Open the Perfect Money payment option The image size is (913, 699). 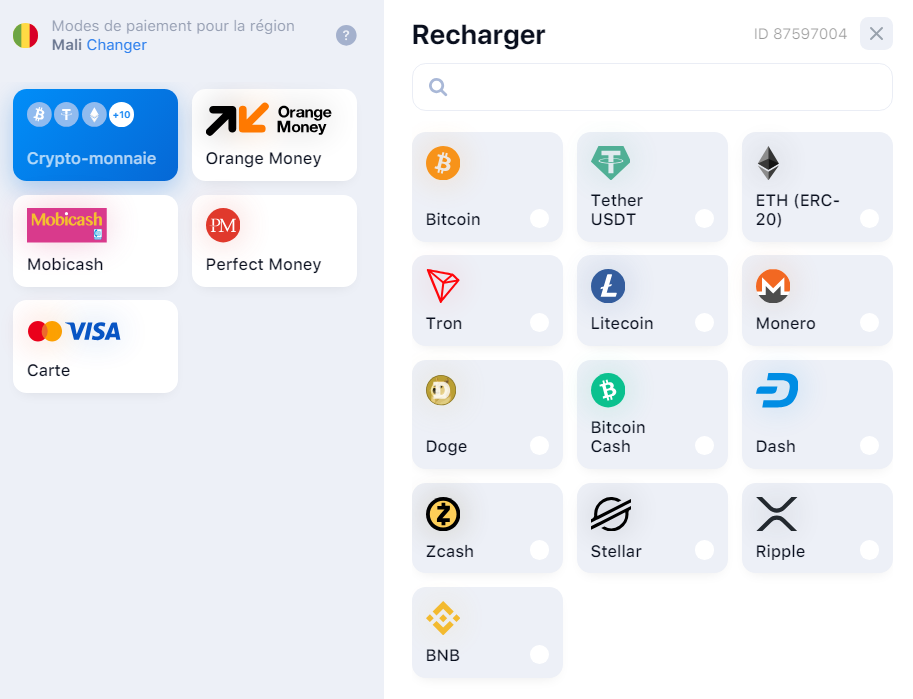pos(274,241)
